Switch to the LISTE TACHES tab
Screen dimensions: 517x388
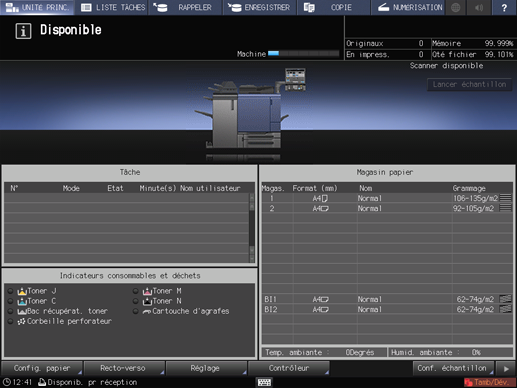click(112, 7)
